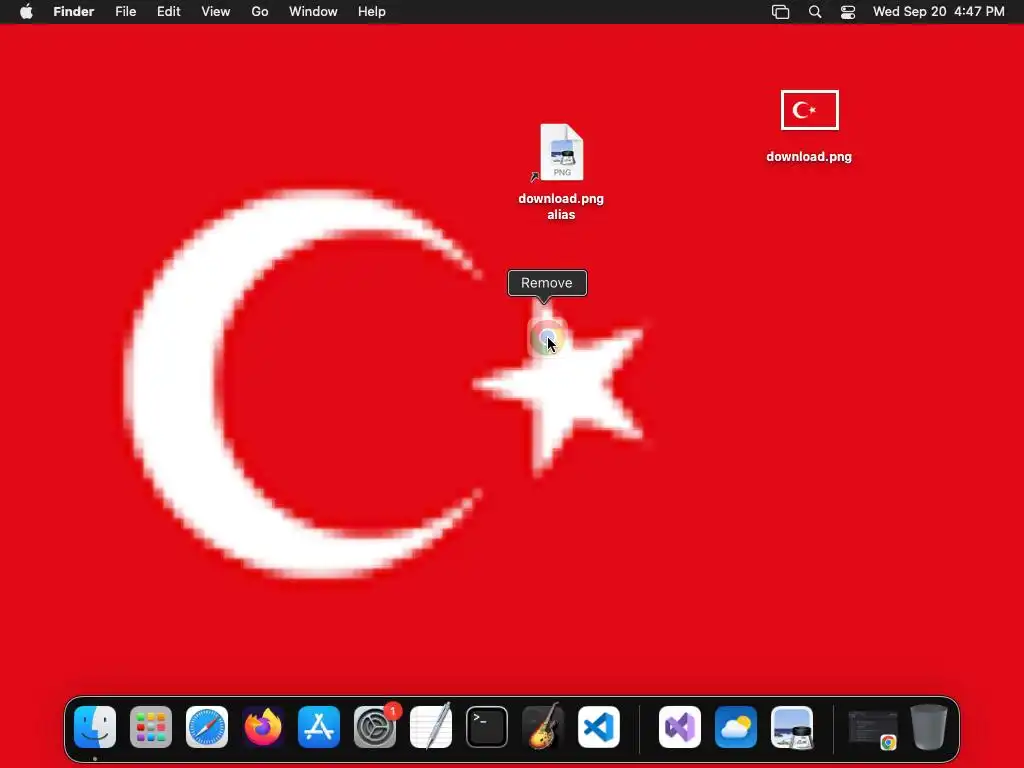The height and width of the screenshot is (768, 1024).
Task: Click the date and time in the menu bar
Action: [938, 12]
